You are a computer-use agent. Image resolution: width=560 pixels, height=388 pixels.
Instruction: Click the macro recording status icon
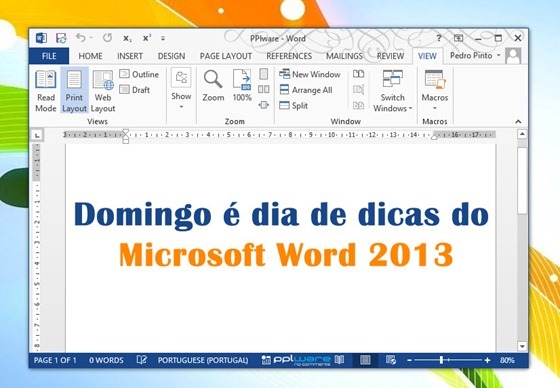pos(266,360)
